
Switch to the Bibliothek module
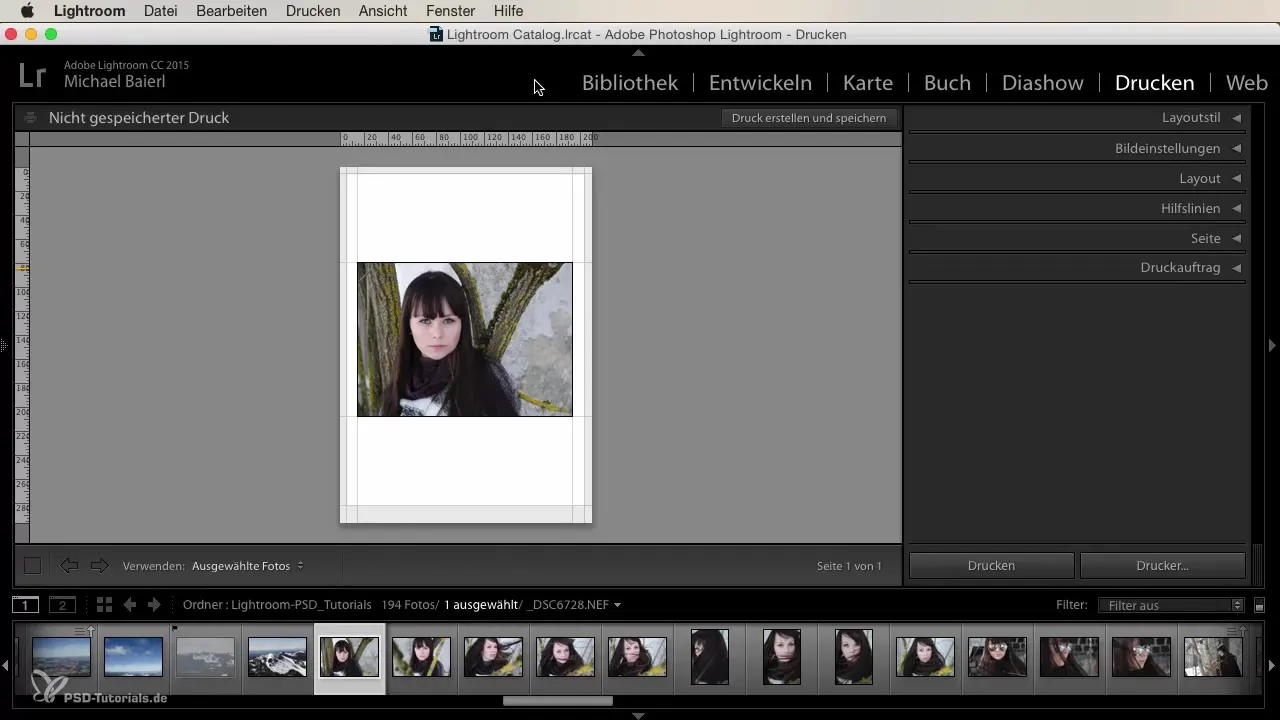(x=630, y=83)
